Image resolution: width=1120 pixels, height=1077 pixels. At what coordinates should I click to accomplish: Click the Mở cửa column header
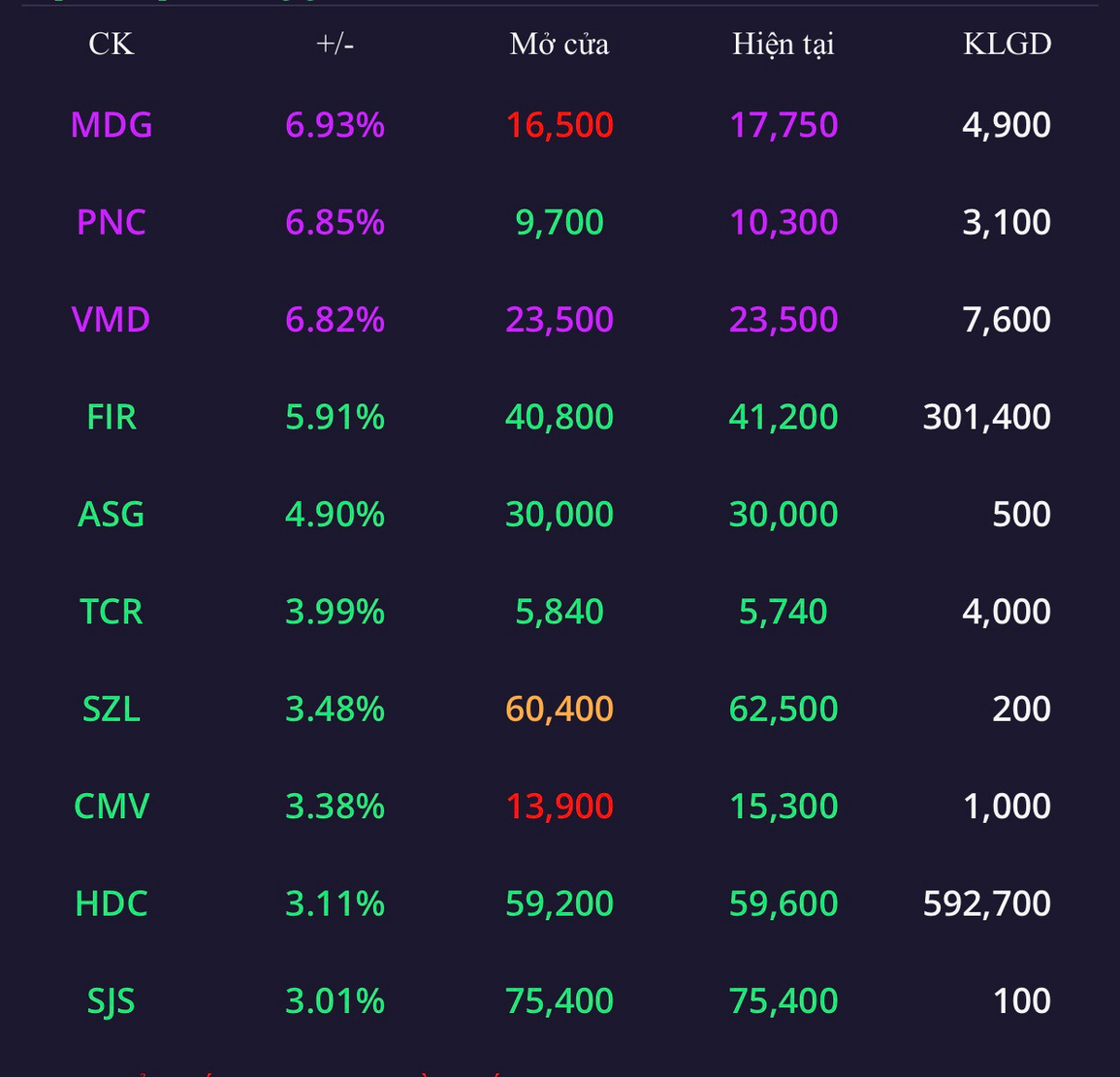coord(560,44)
